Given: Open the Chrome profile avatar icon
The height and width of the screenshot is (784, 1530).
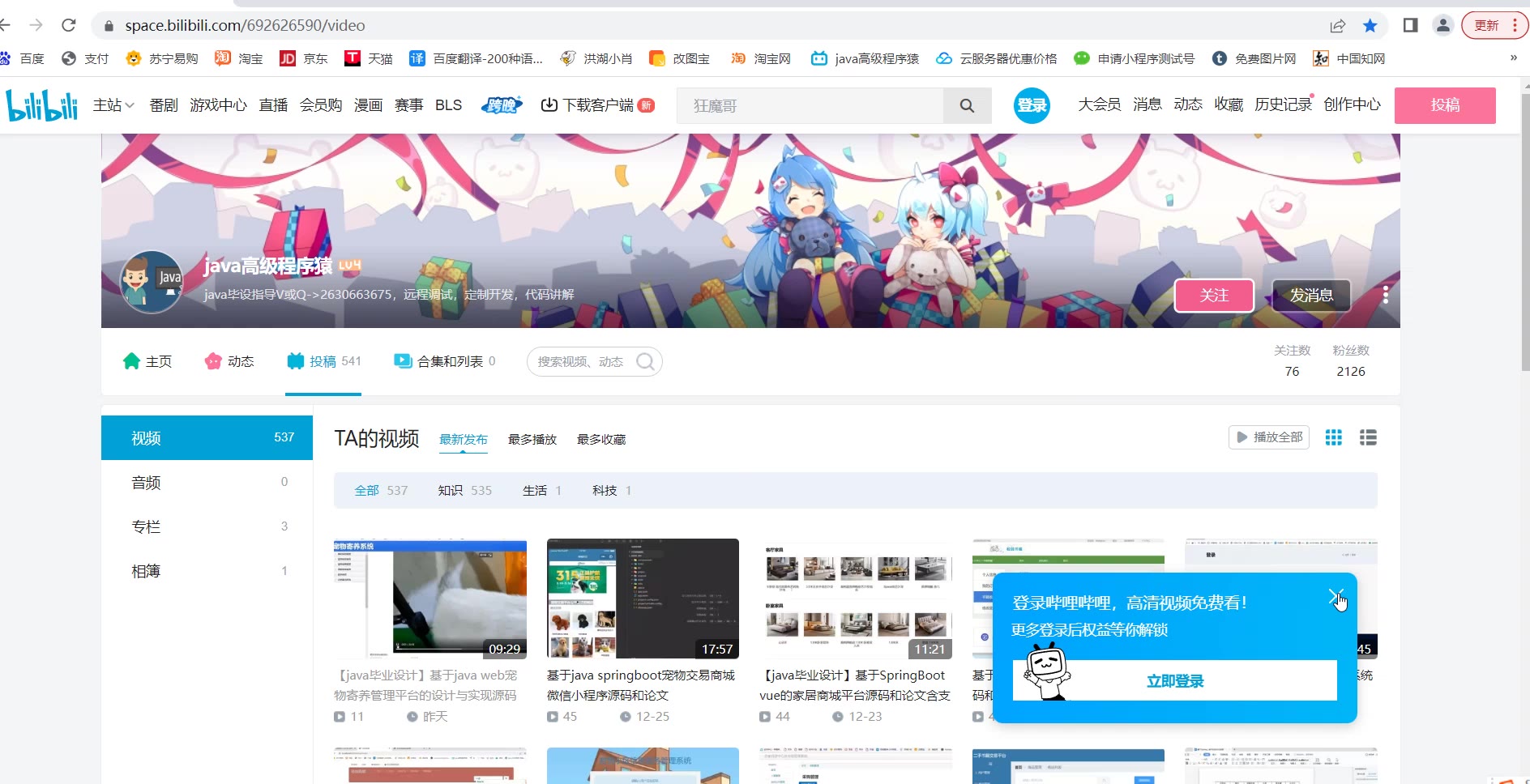Looking at the screenshot, I should tap(1443, 25).
